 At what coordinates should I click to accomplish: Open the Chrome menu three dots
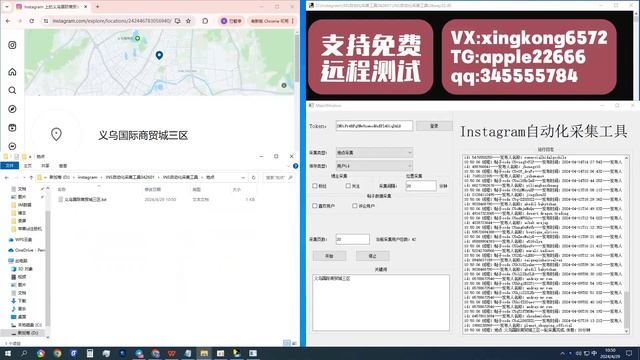293,21
